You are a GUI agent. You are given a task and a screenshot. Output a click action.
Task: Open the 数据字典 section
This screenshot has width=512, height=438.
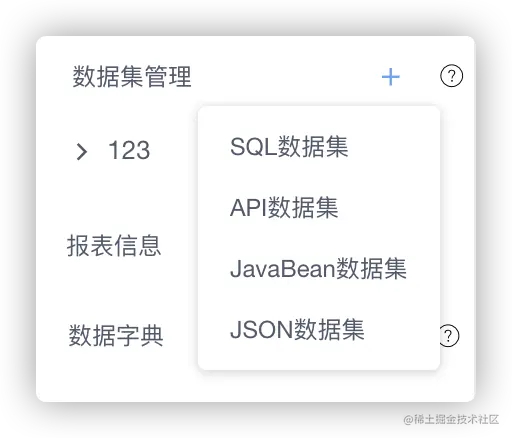pyautogui.click(x=116, y=335)
